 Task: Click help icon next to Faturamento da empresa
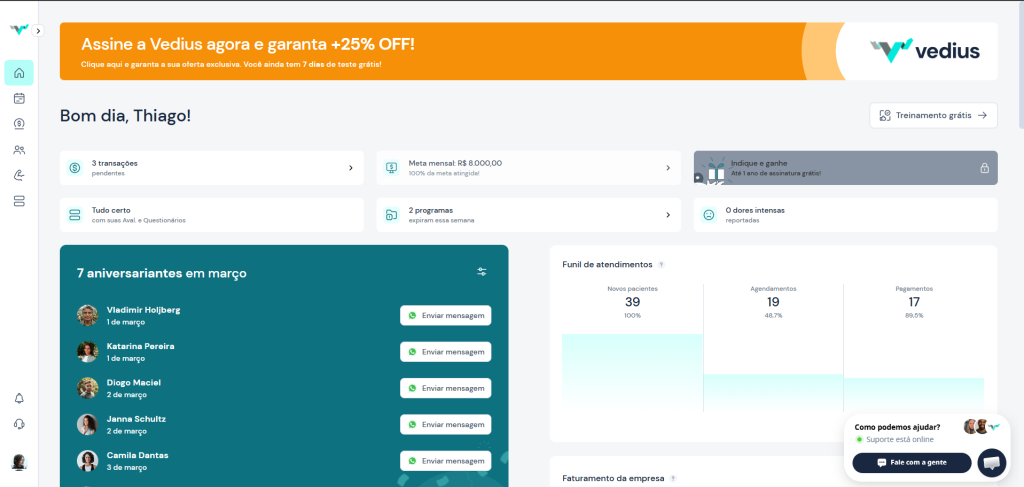(673, 479)
